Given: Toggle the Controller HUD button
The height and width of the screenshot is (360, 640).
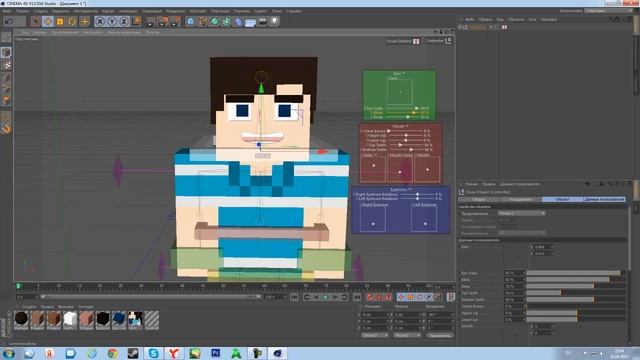Looking at the screenshot, I should point(438,41).
